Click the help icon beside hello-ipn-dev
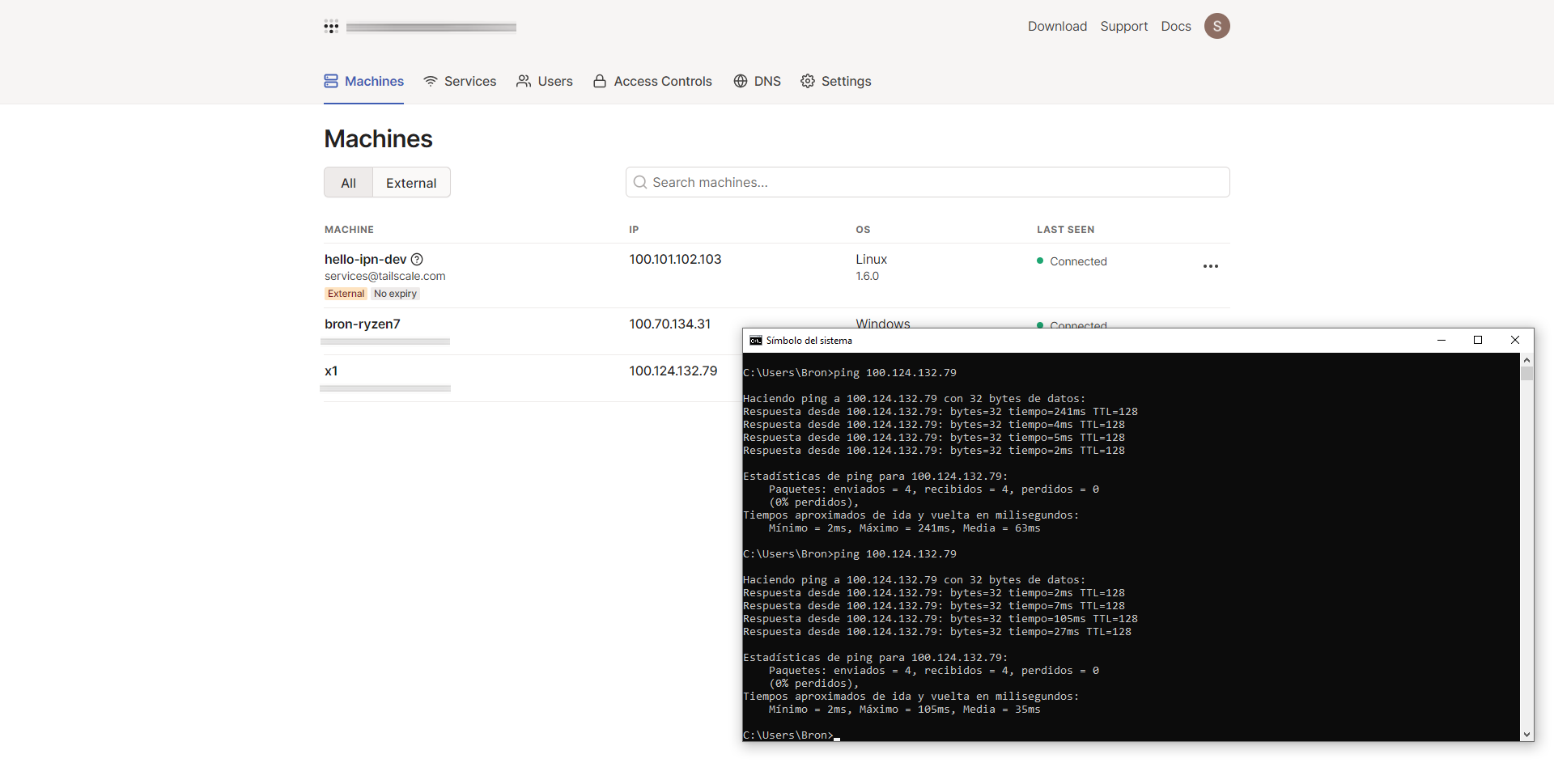1554x784 pixels. (417, 260)
